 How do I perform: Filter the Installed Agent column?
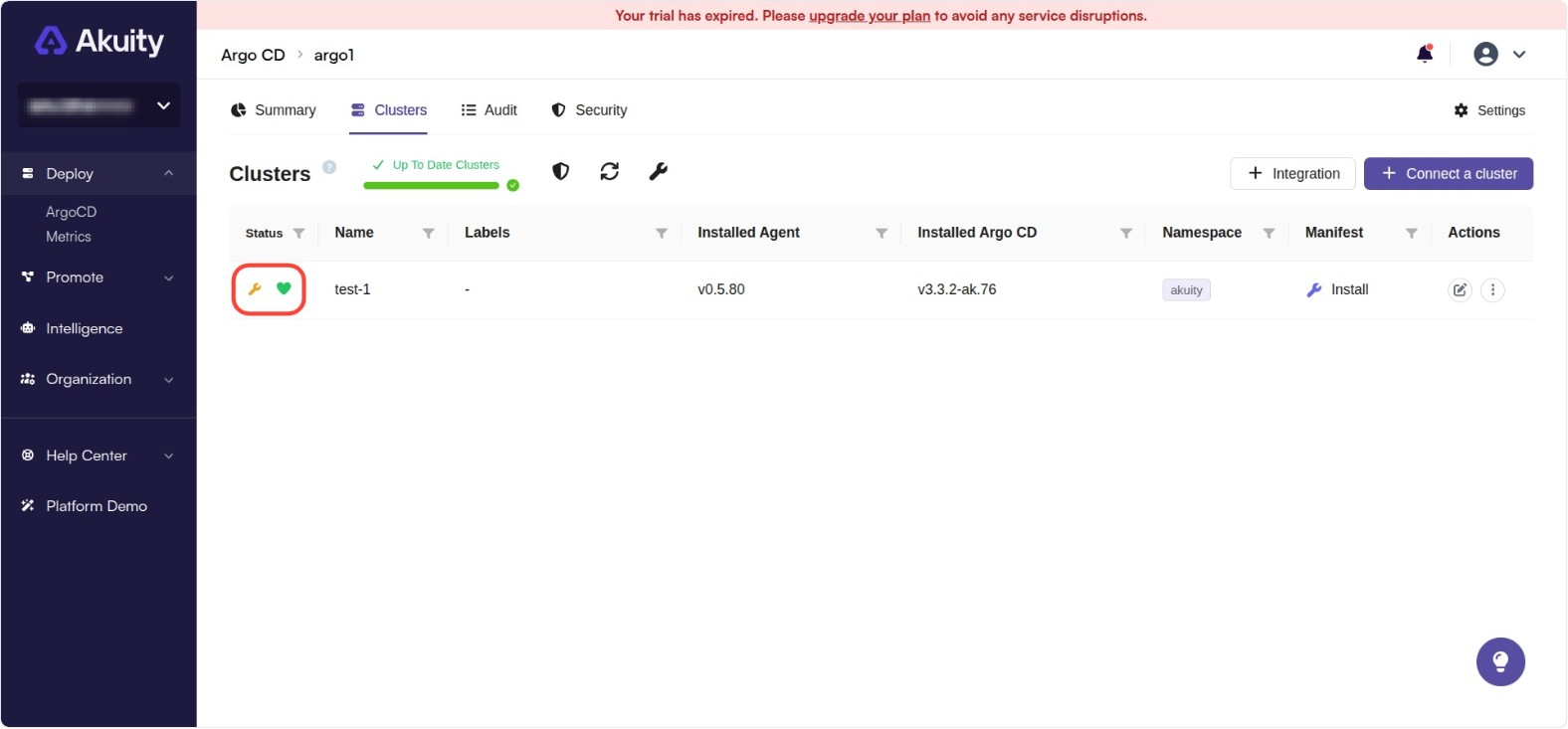[x=881, y=233]
